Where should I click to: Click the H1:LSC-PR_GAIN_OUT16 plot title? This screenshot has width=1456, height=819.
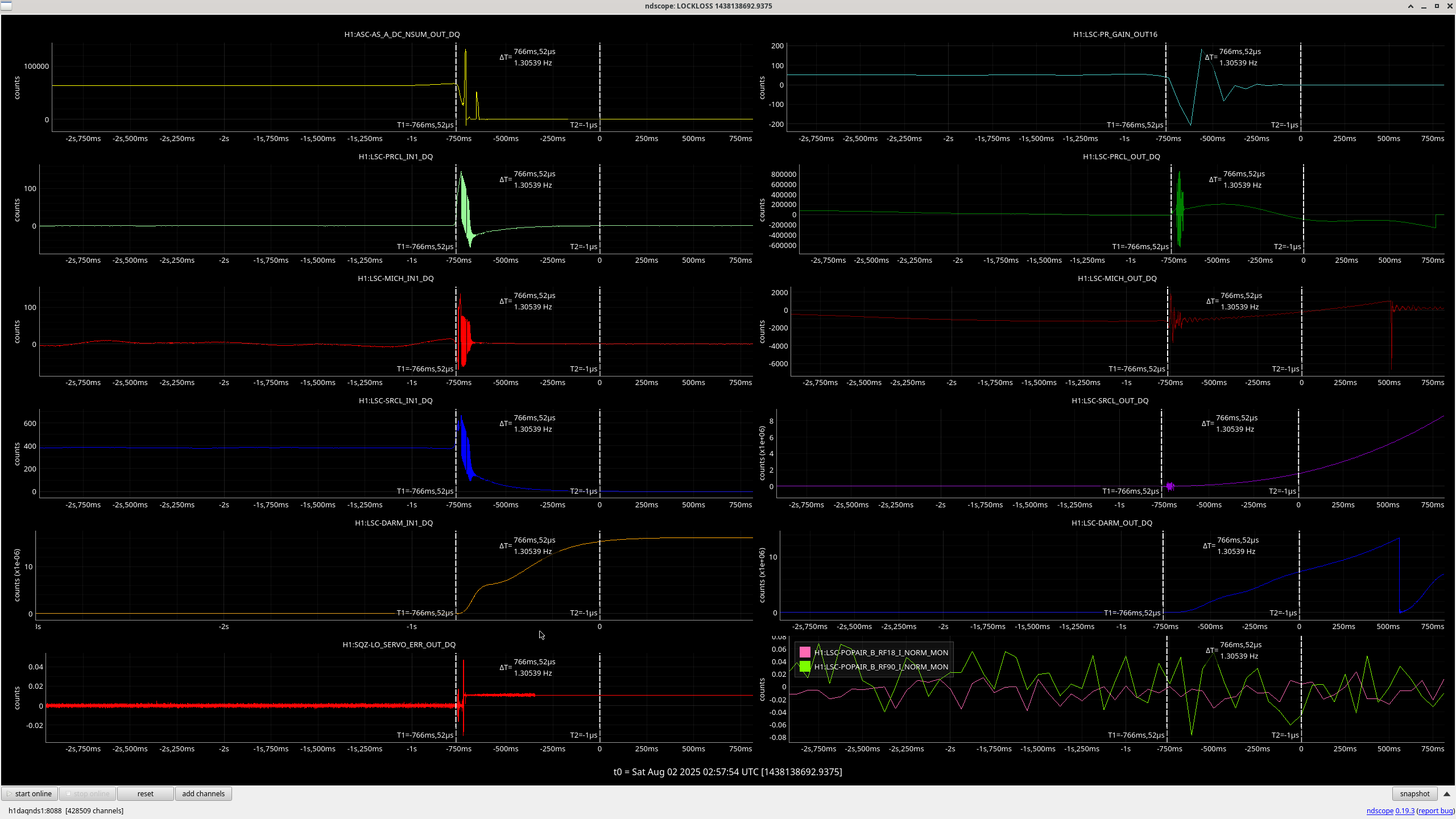1115,34
